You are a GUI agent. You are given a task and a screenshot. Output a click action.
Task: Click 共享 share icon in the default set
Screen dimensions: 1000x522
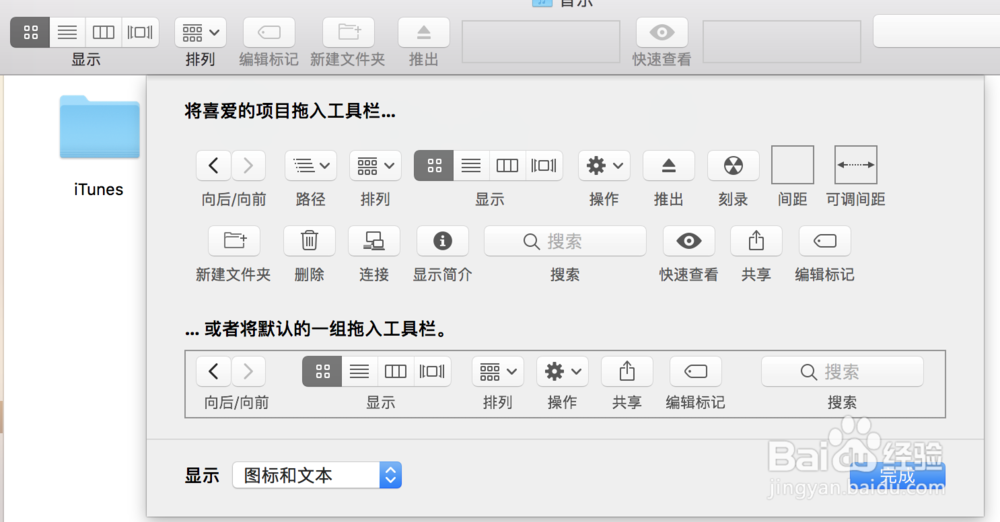point(627,371)
